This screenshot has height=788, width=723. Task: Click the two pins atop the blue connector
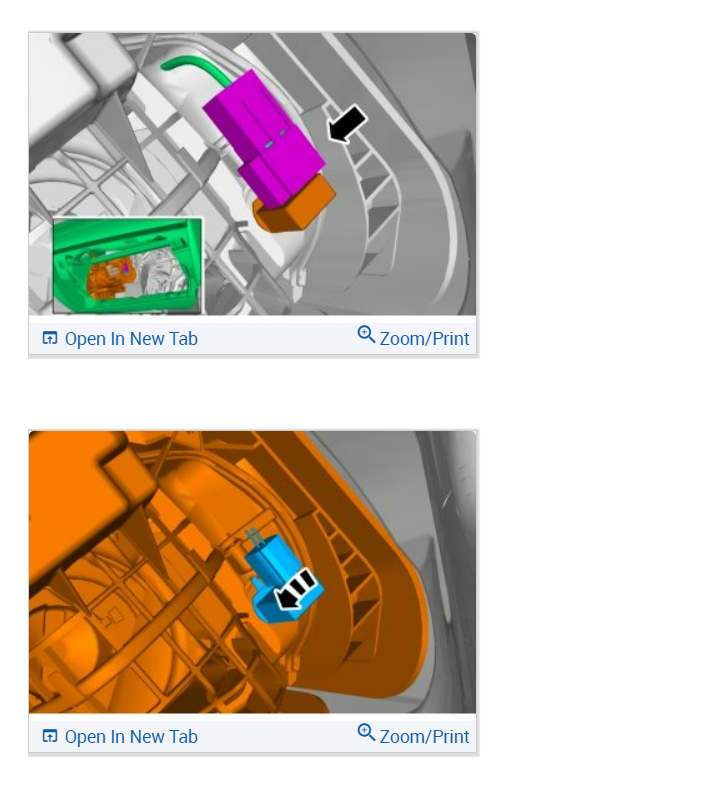pyautogui.click(x=254, y=538)
